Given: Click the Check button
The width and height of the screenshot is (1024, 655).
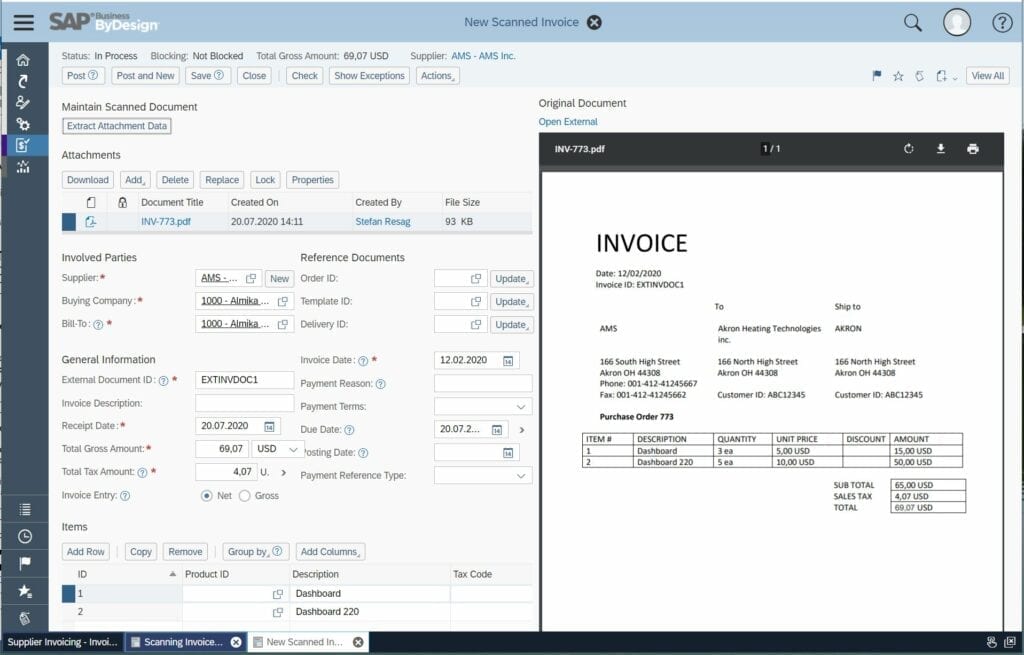Looking at the screenshot, I should (304, 76).
